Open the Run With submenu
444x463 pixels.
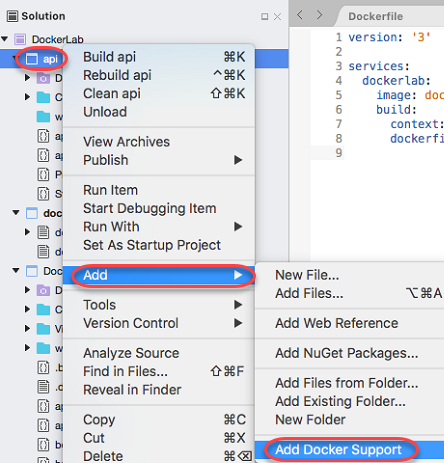(159, 227)
